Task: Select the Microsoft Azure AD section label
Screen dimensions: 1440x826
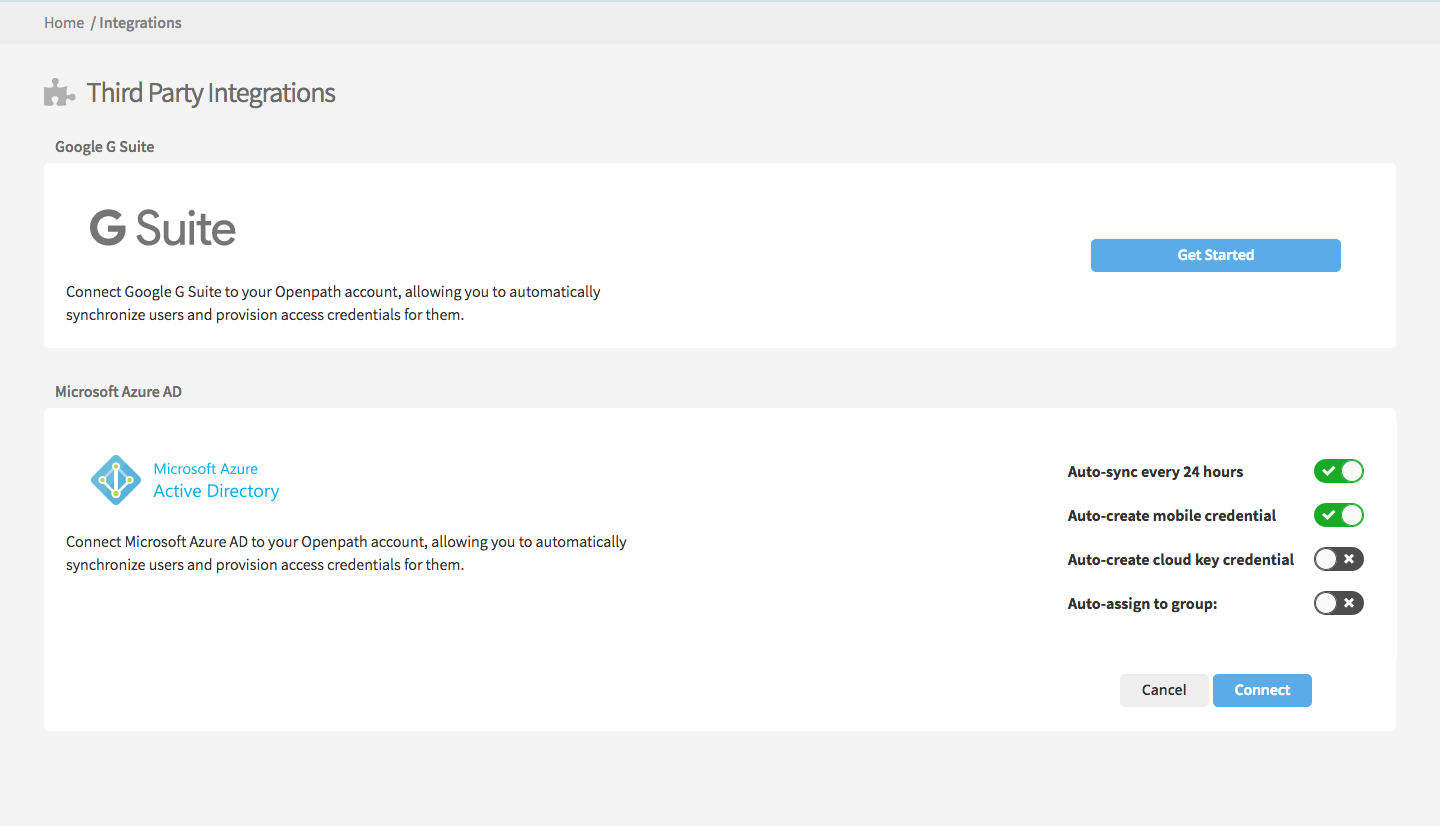Action: 118,391
